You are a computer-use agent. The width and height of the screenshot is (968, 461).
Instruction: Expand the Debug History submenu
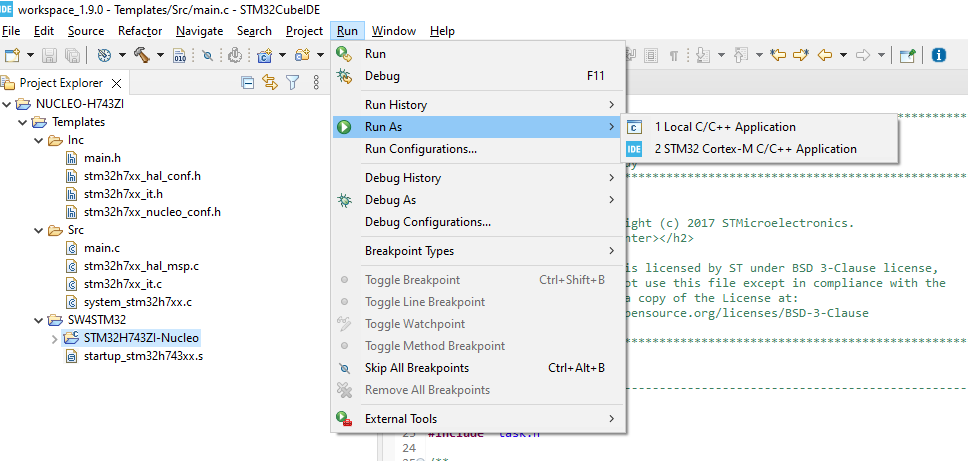pos(478,178)
